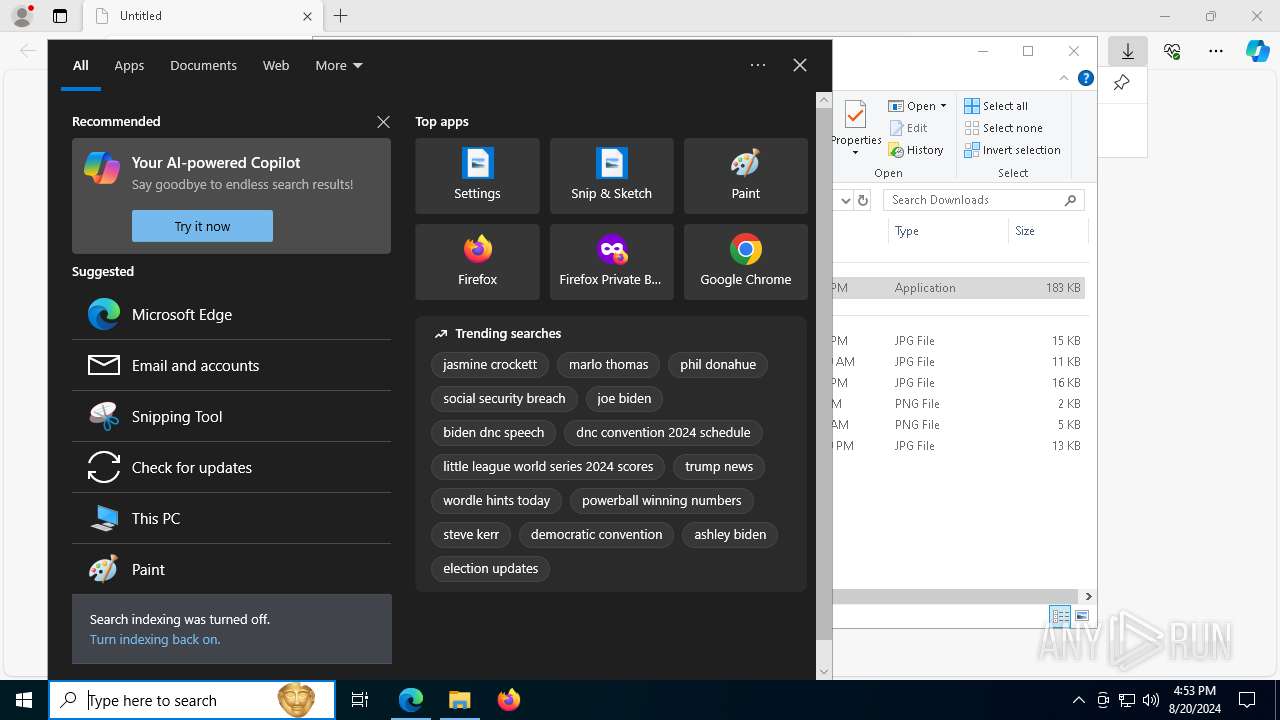
Task: Close the search panel
Action: (800, 65)
